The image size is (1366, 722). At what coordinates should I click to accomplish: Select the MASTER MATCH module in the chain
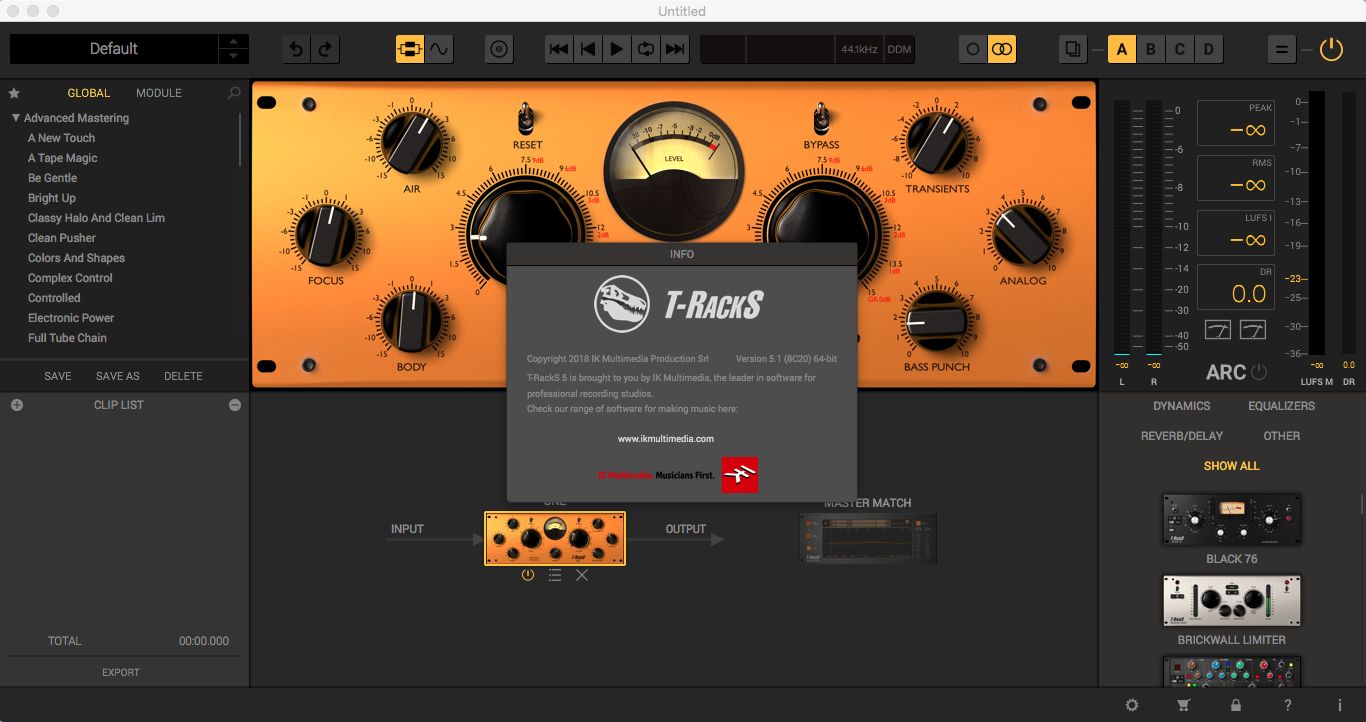[868, 538]
